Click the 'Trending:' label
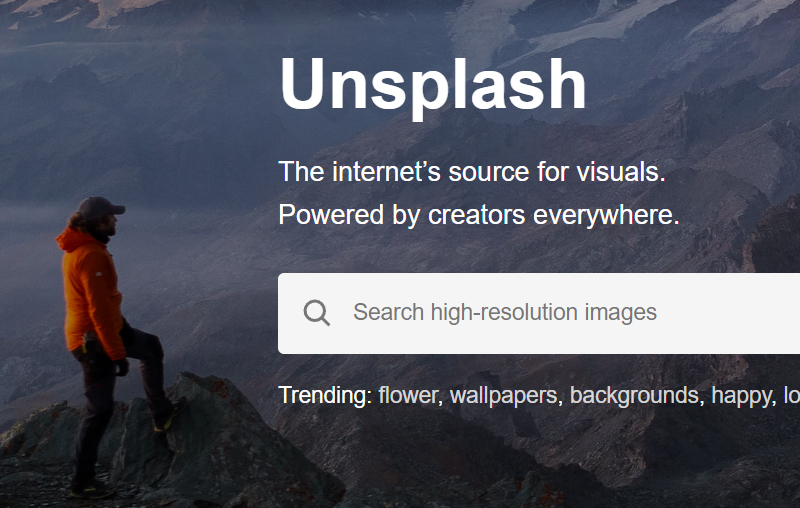The image size is (800, 508). coord(325,395)
